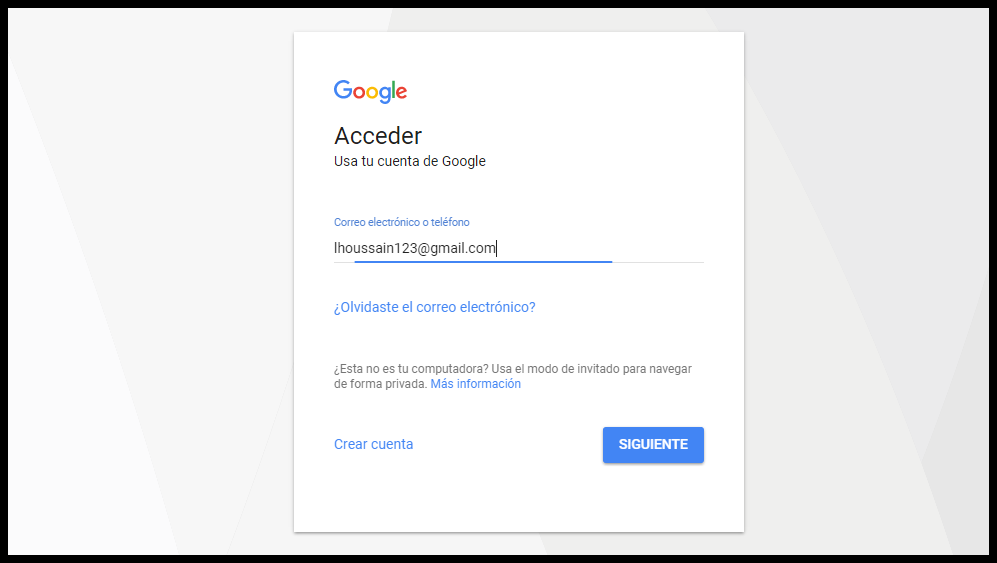Click the ¿Esta no es tu computadora? text

pos(410,369)
